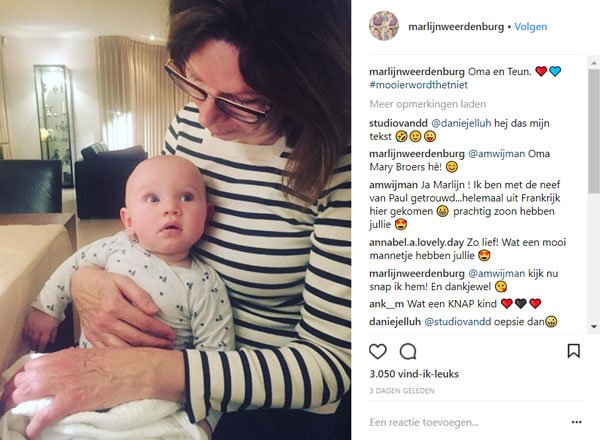This screenshot has width=600, height=440.
Task: Click the scrollbar down arrow in comments
Action: [x=593, y=326]
